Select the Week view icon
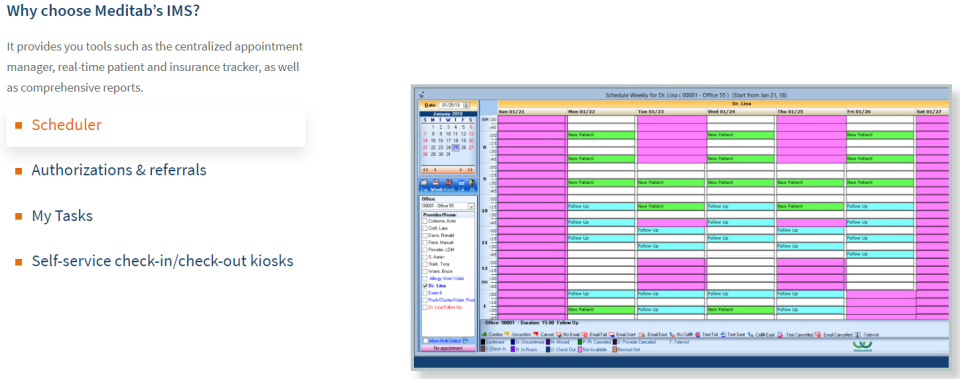This screenshot has height=379, width=960. tap(435, 182)
